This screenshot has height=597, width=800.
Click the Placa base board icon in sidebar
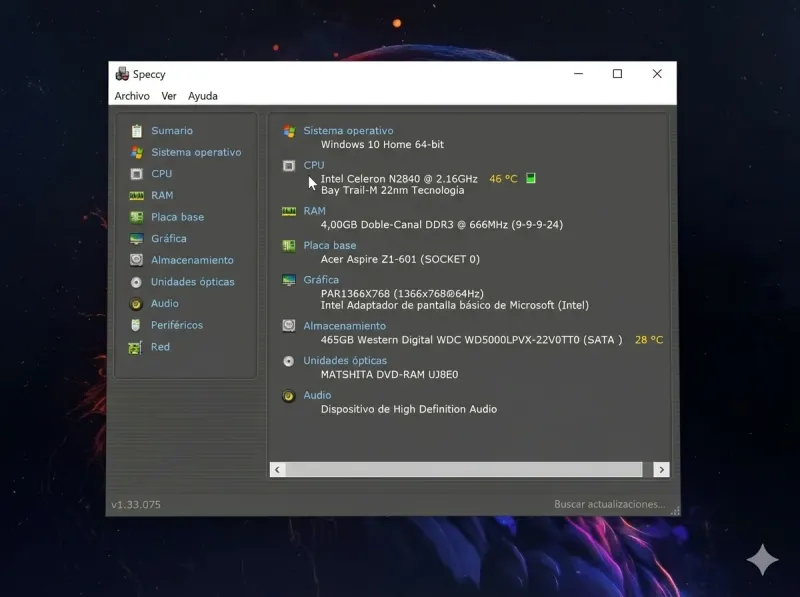[x=136, y=217]
